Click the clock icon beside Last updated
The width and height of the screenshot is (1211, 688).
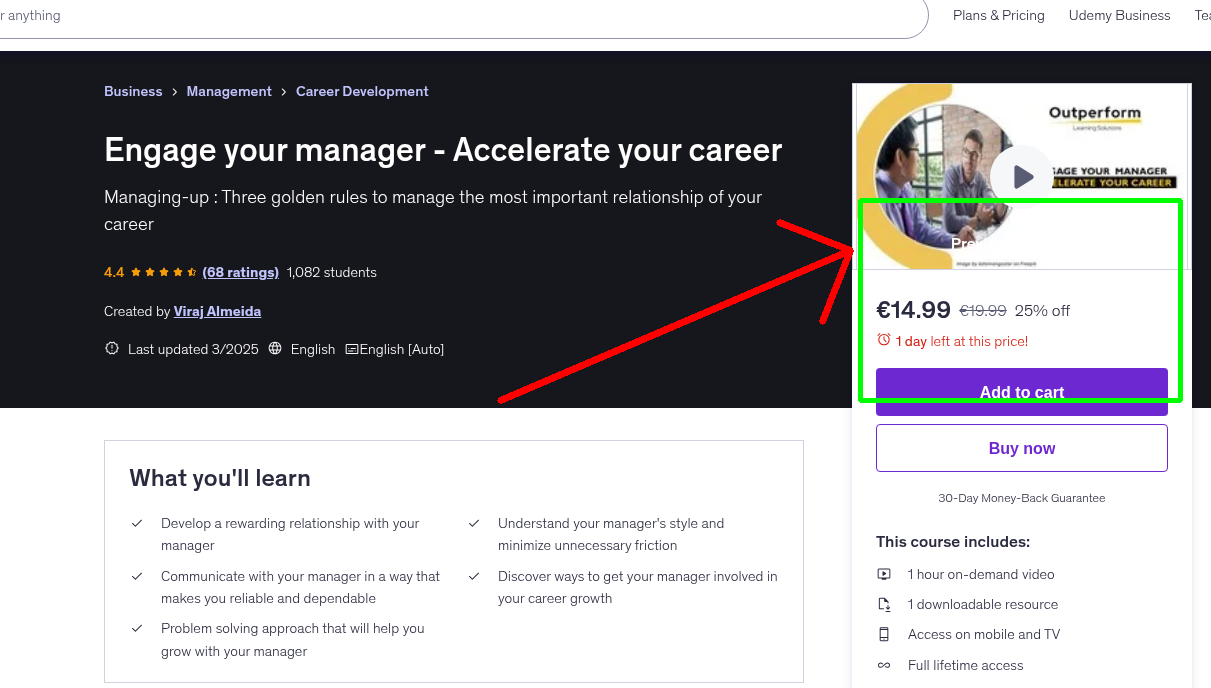[111, 348]
